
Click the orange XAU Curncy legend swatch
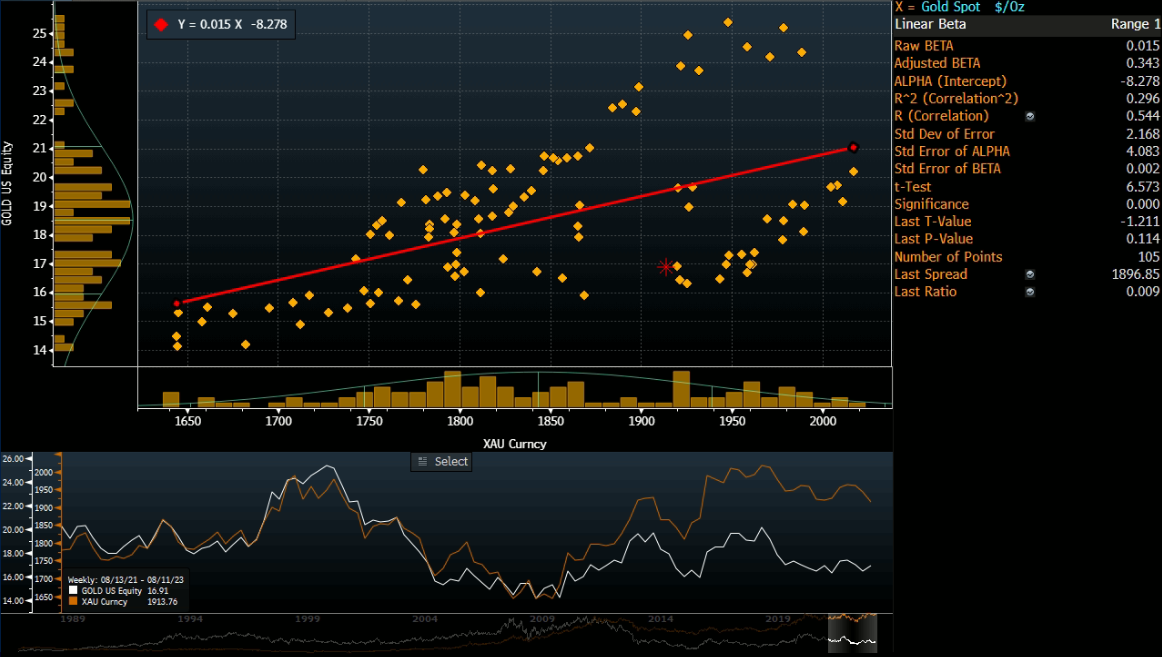tap(73, 601)
